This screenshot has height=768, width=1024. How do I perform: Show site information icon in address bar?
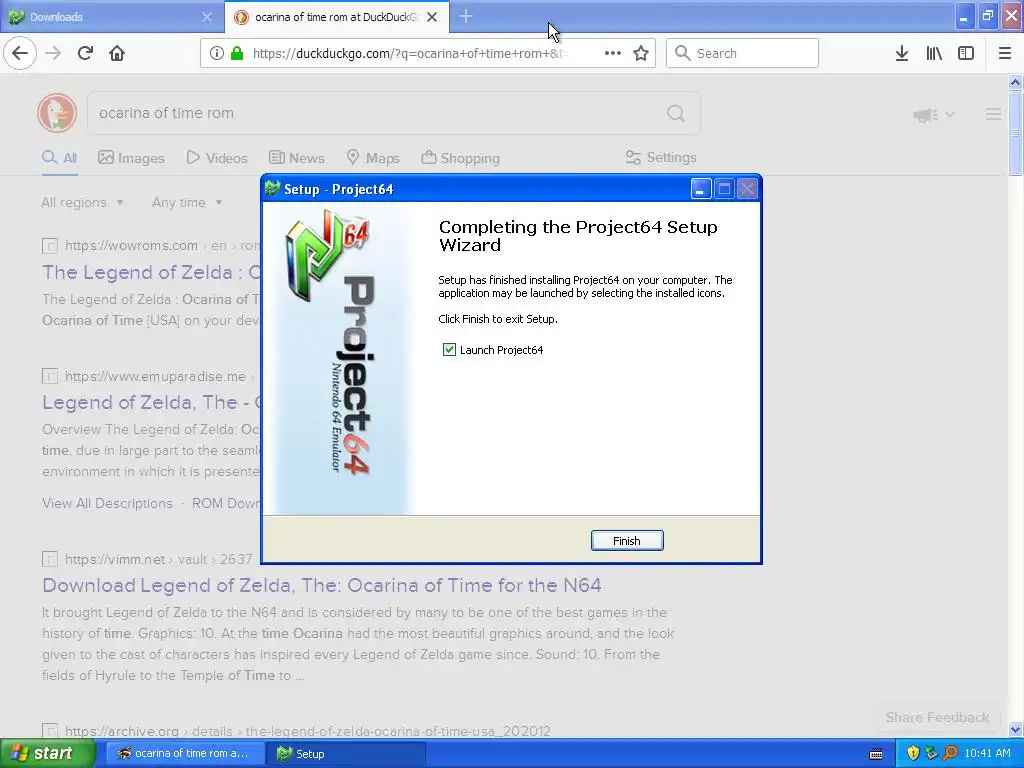pos(217,53)
